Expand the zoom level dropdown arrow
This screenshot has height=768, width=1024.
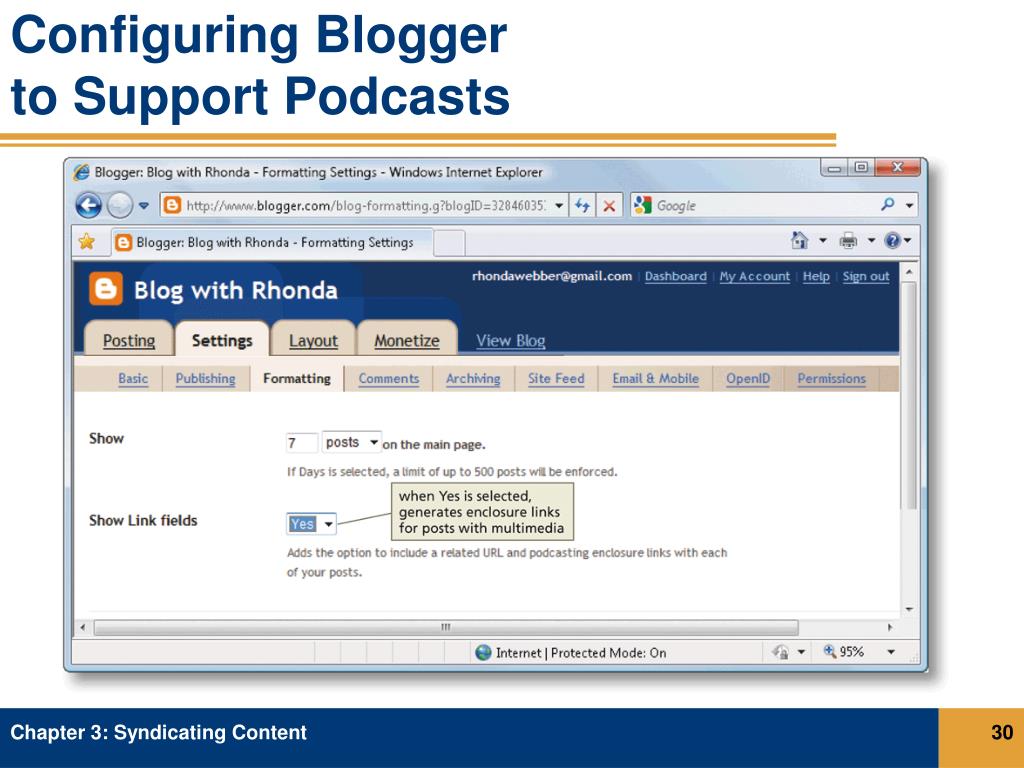coord(891,652)
